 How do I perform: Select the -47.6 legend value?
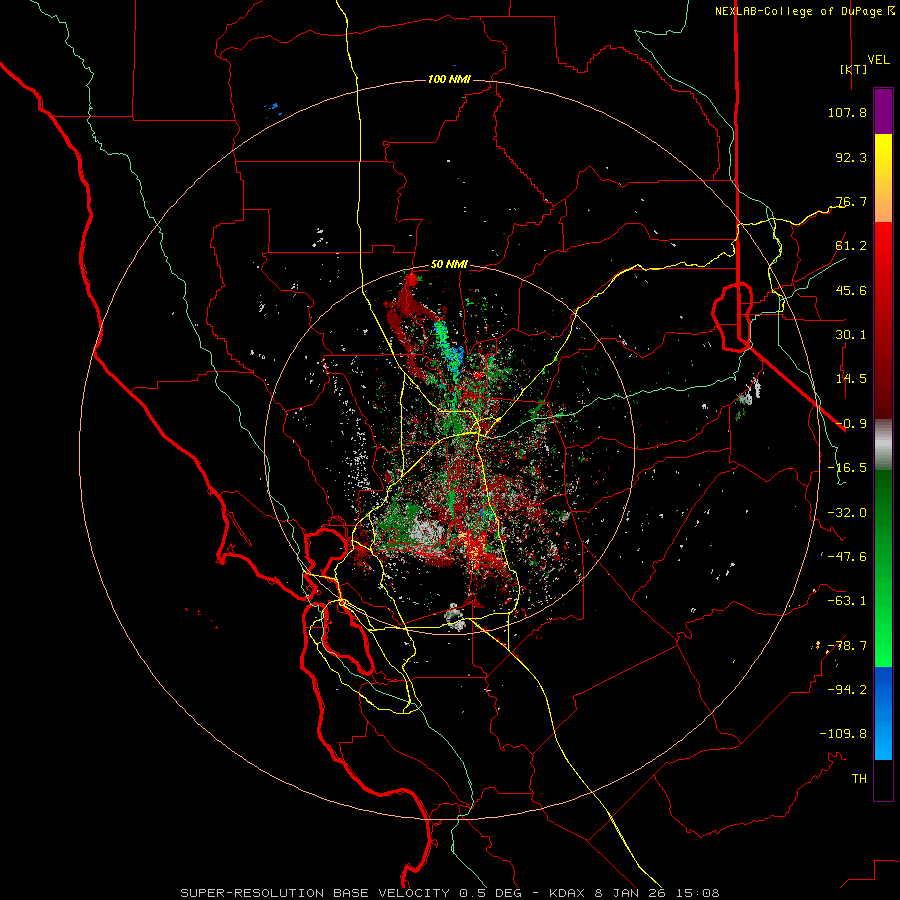click(x=847, y=557)
